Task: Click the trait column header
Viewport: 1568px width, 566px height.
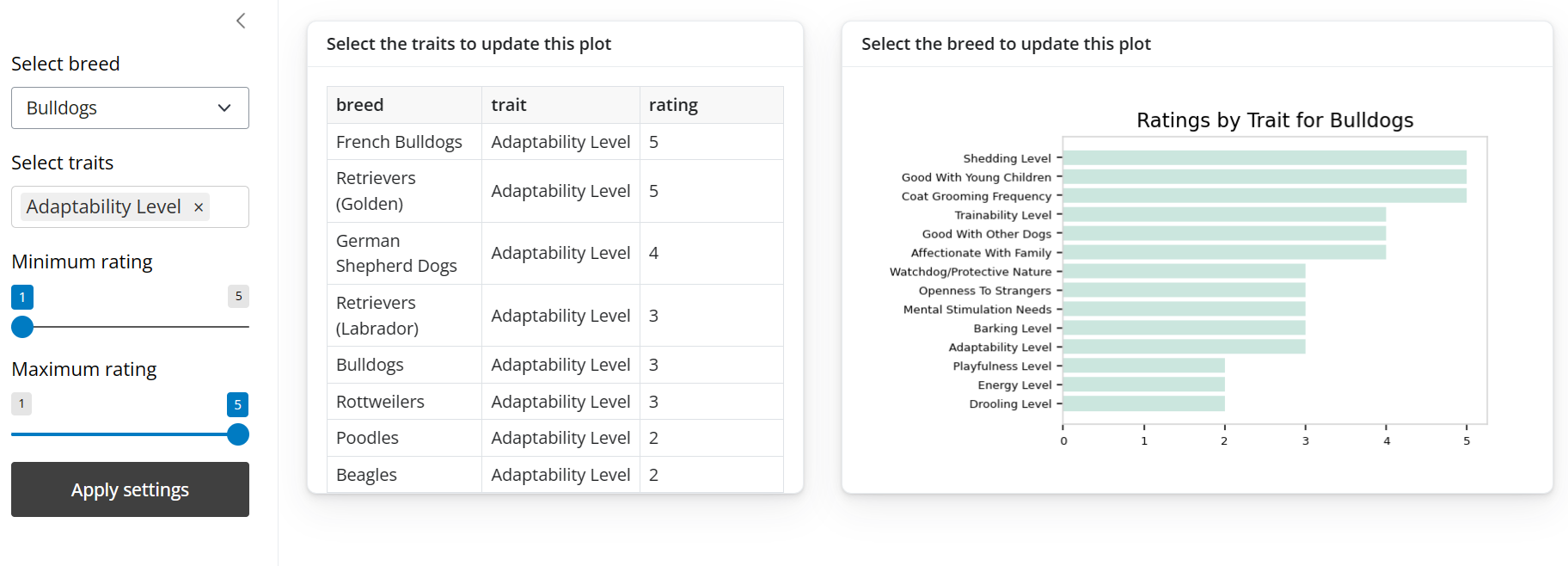Action: [x=509, y=105]
